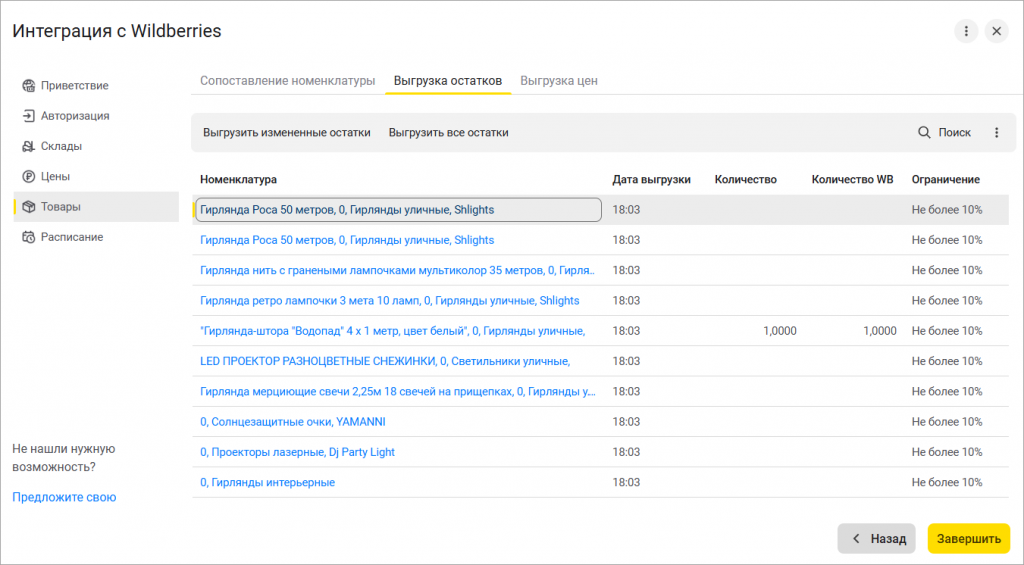1024x565 pixels.
Task: Click the Авторизация login icon
Action: coord(28,116)
